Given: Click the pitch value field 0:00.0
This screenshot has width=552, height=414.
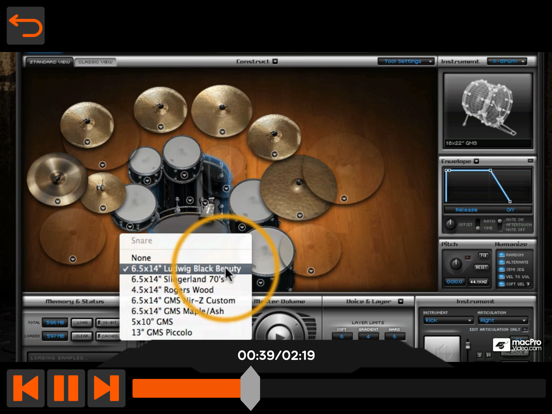Looking at the screenshot, I should click(x=454, y=282).
